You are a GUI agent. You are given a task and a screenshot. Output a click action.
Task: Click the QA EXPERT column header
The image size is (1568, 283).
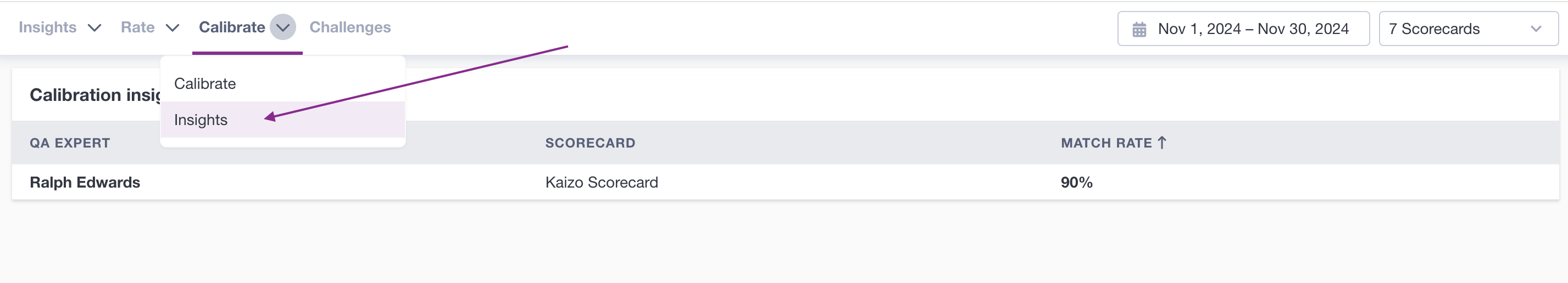click(70, 143)
